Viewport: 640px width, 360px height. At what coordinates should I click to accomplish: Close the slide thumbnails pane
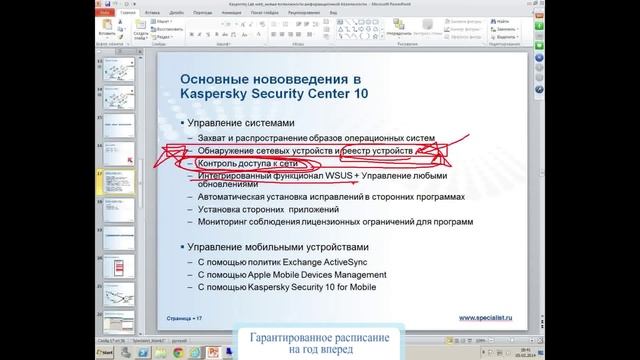pyautogui.click(x=140, y=51)
